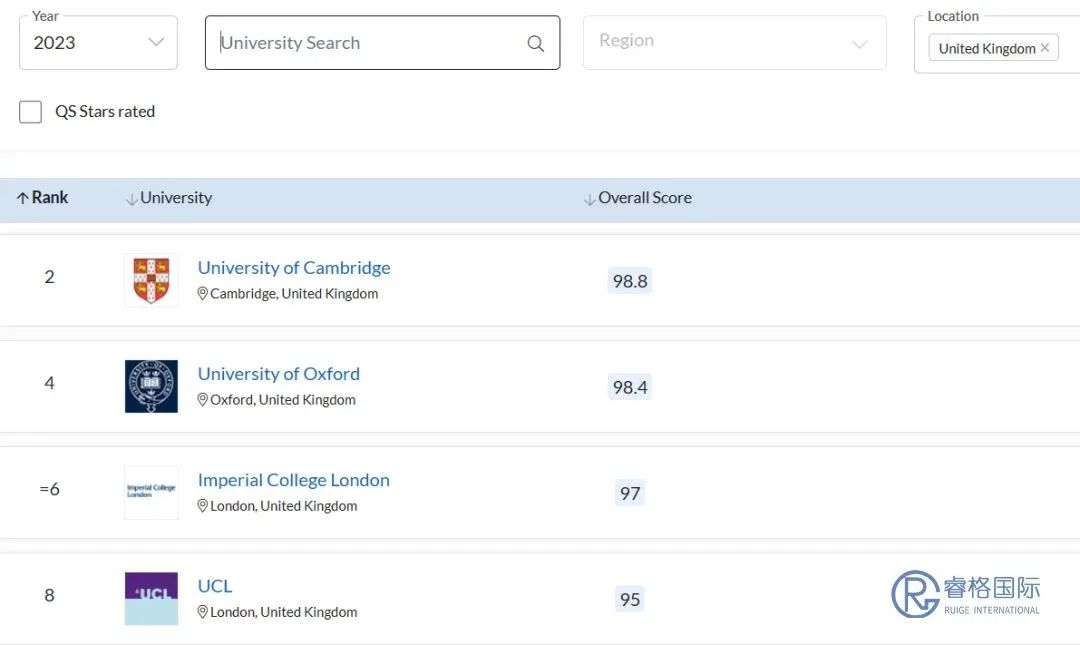Viewport: 1080px width, 645px height.
Task: Open the University of Cambridge link
Action: coord(294,267)
